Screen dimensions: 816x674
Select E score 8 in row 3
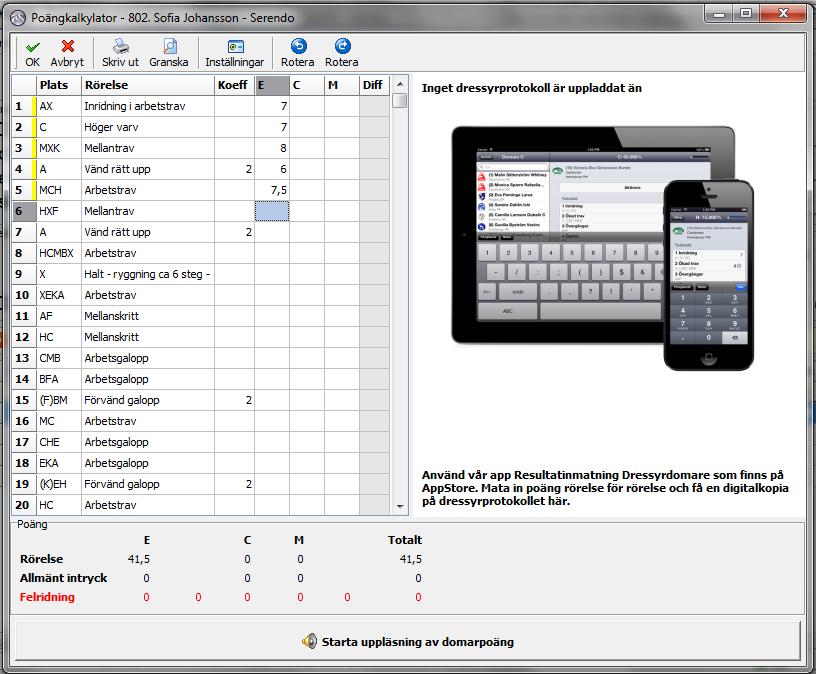pyautogui.click(x=272, y=148)
